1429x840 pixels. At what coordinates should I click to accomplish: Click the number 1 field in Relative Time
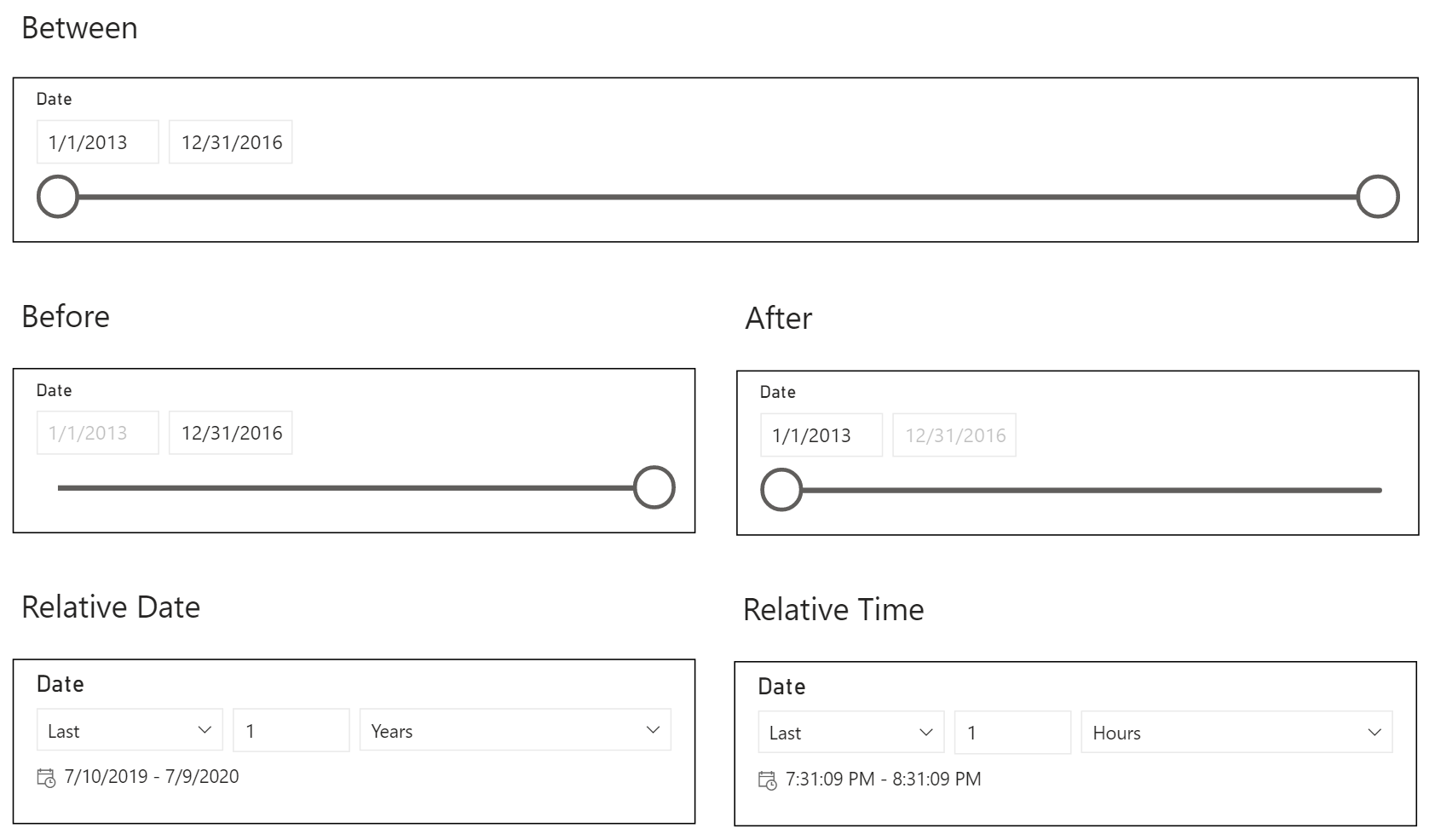(1012, 732)
